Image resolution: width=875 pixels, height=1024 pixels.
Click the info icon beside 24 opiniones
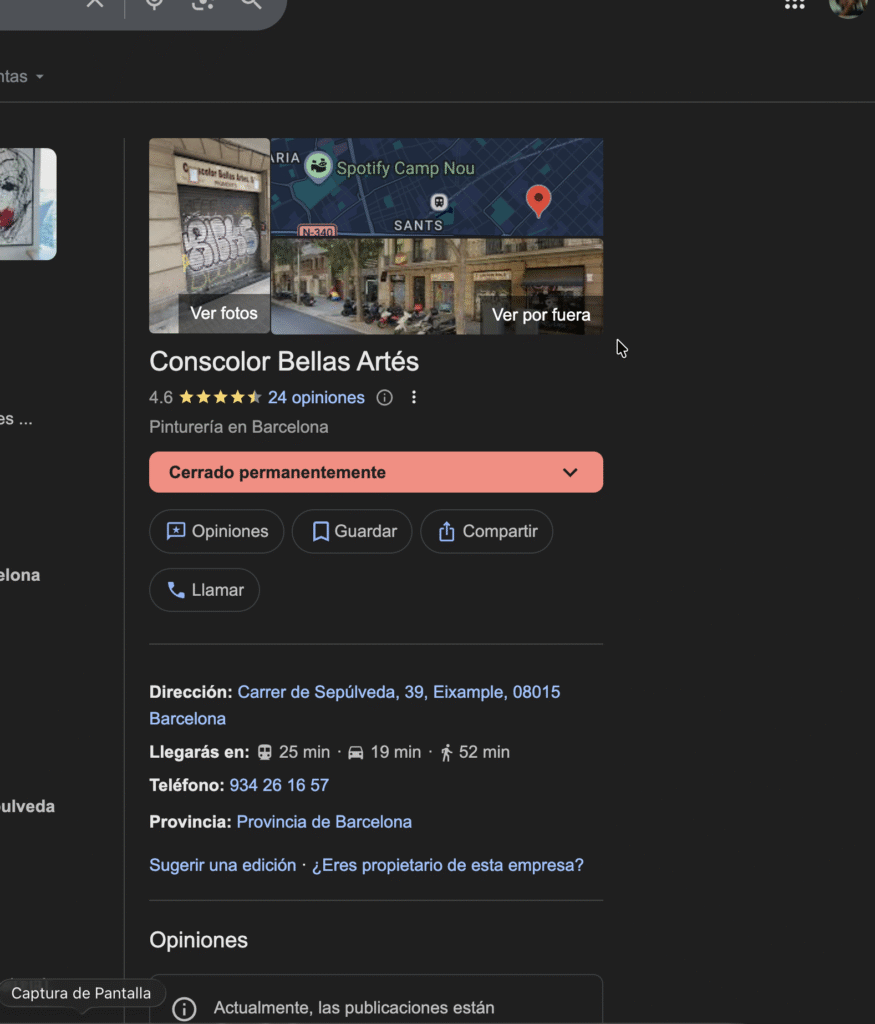(384, 398)
